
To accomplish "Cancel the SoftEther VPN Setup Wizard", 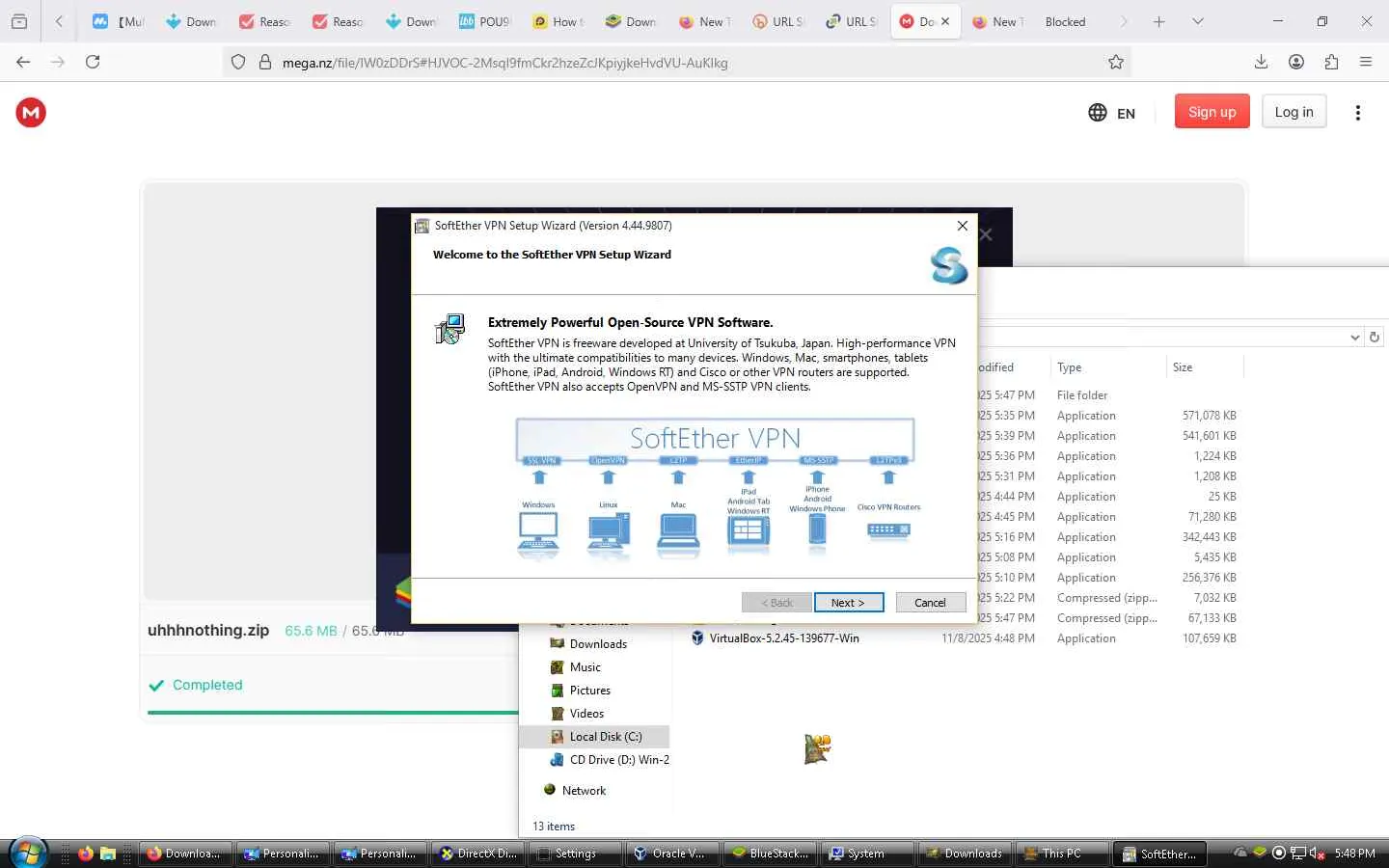I will [x=930, y=603].
